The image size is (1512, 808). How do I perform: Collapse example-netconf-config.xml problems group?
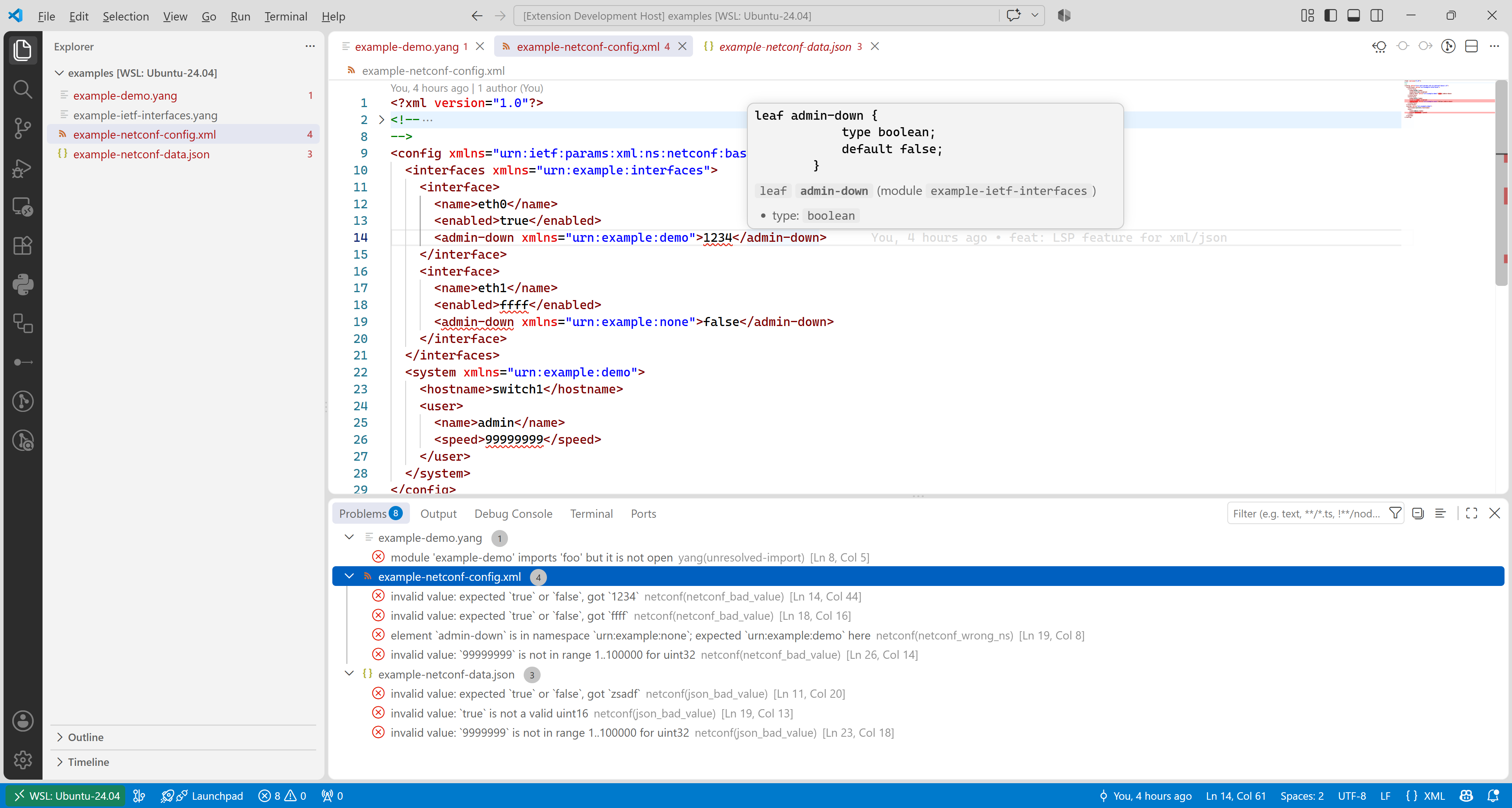tap(349, 576)
